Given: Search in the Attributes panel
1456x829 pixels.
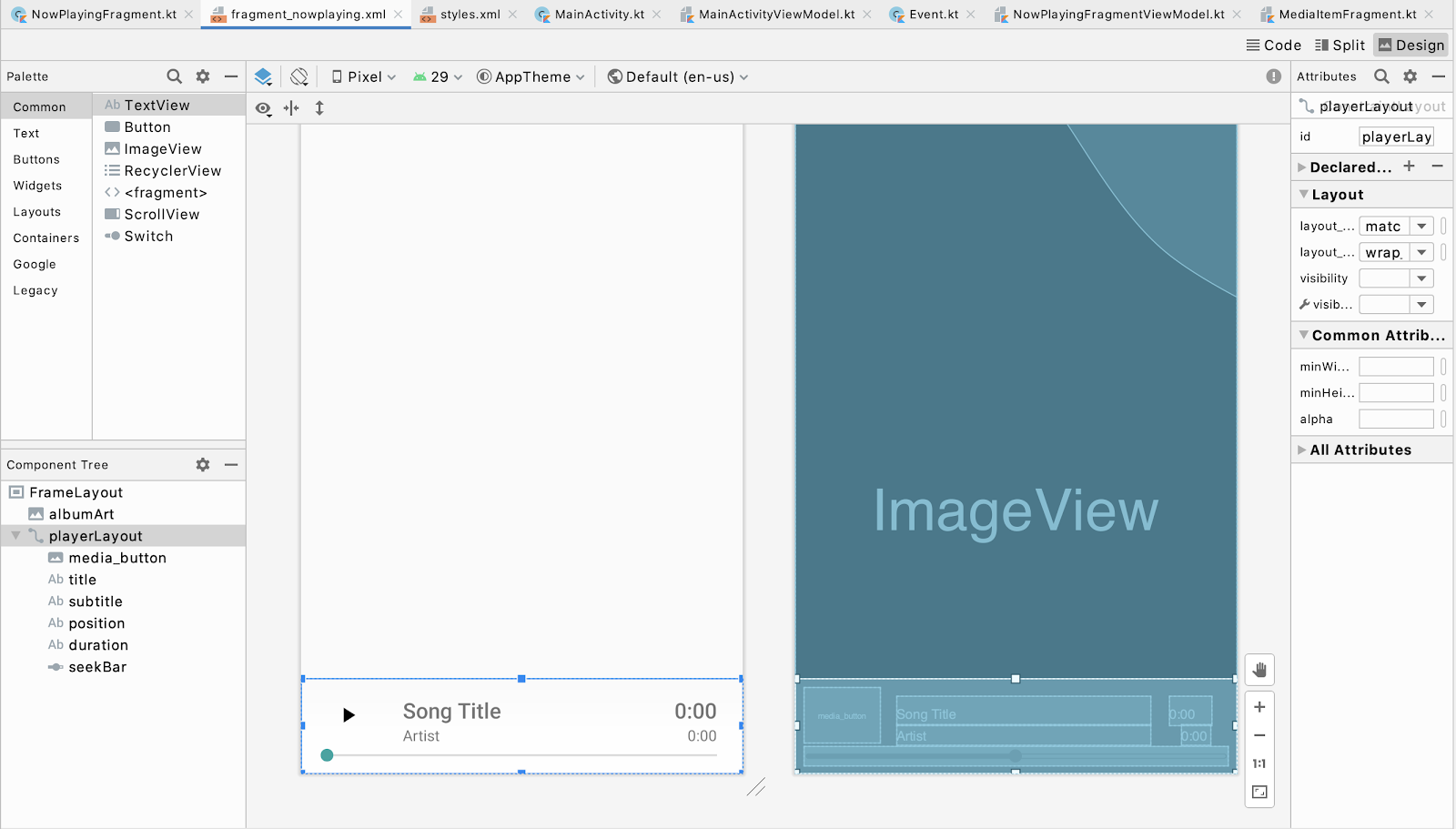Looking at the screenshot, I should 1381,76.
